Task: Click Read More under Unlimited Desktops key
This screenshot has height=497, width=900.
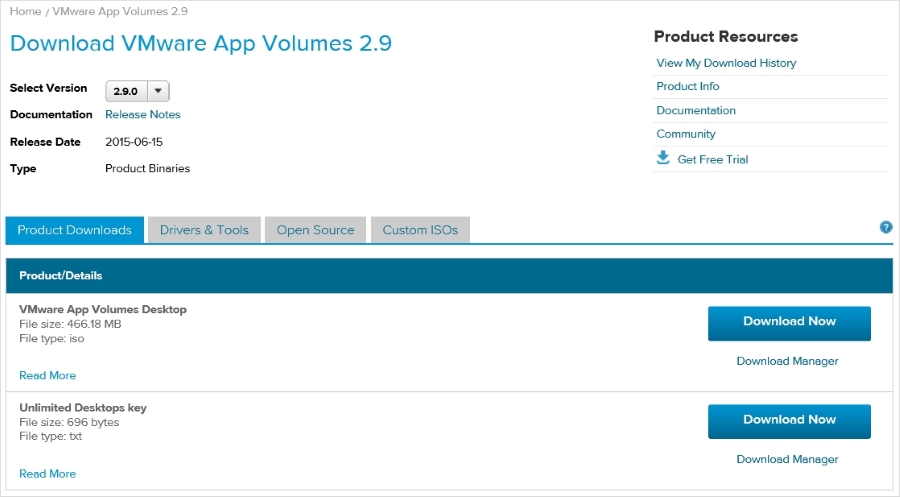Action: [48, 473]
